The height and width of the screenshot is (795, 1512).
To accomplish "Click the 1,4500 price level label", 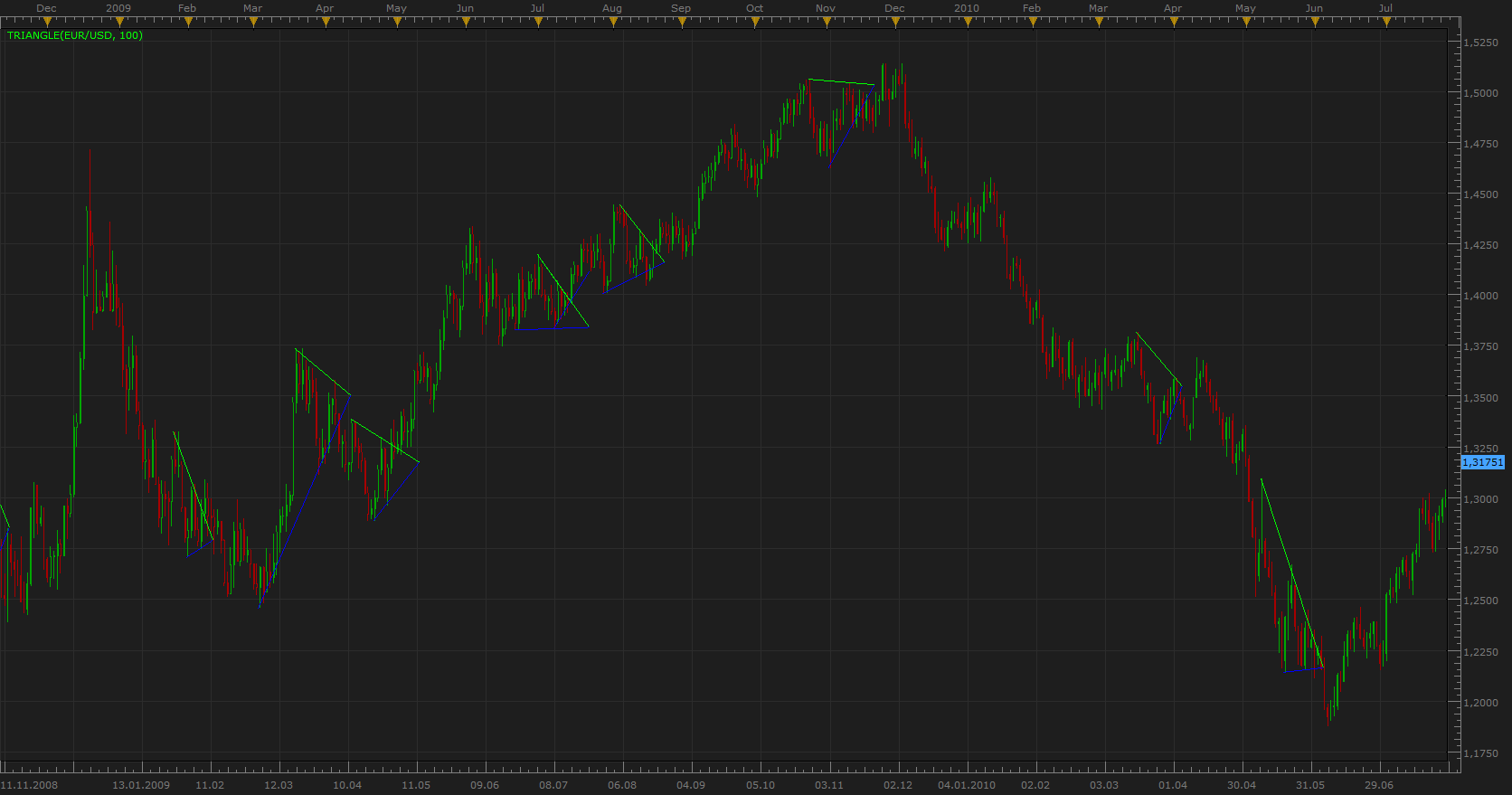I will point(1481,194).
